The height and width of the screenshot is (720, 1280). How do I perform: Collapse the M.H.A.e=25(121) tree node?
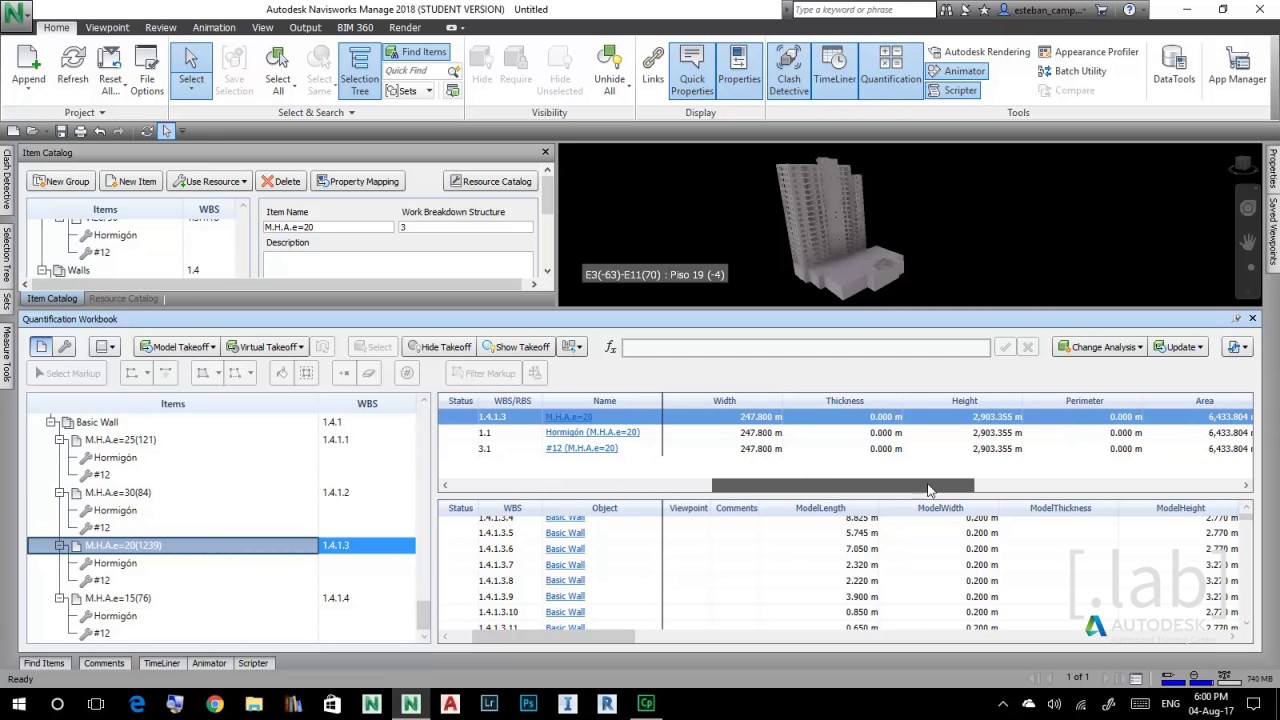(x=61, y=440)
